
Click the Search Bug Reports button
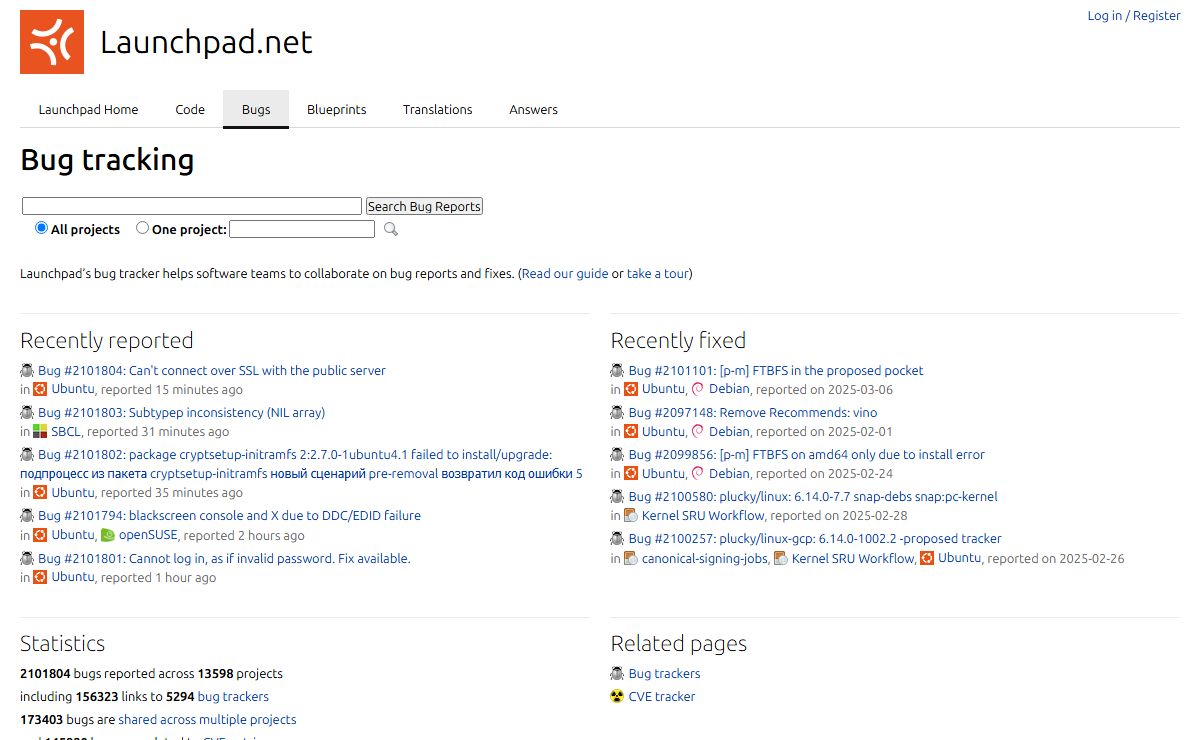pos(424,206)
